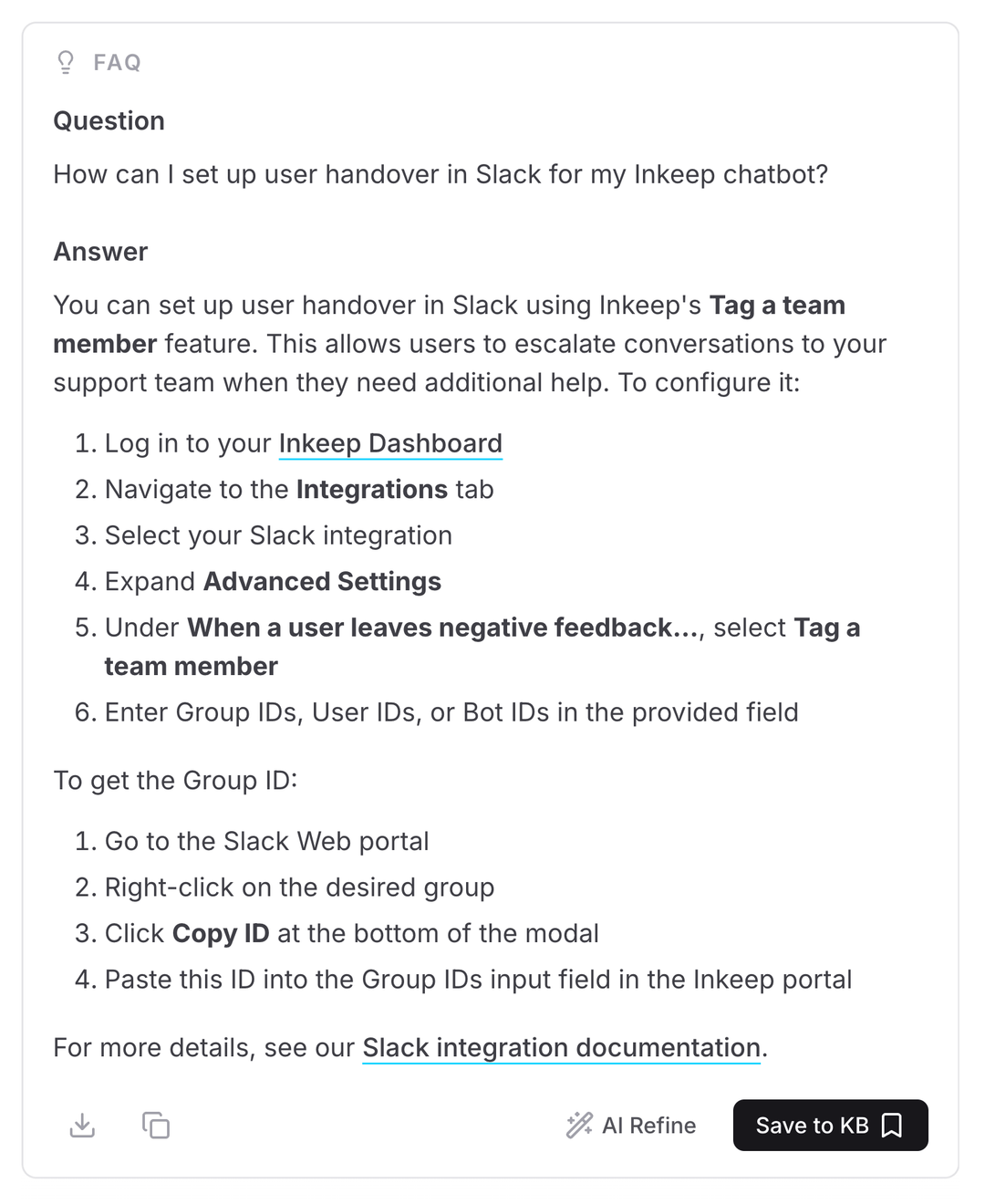
Task: Select the Question heading
Action: click(x=109, y=120)
